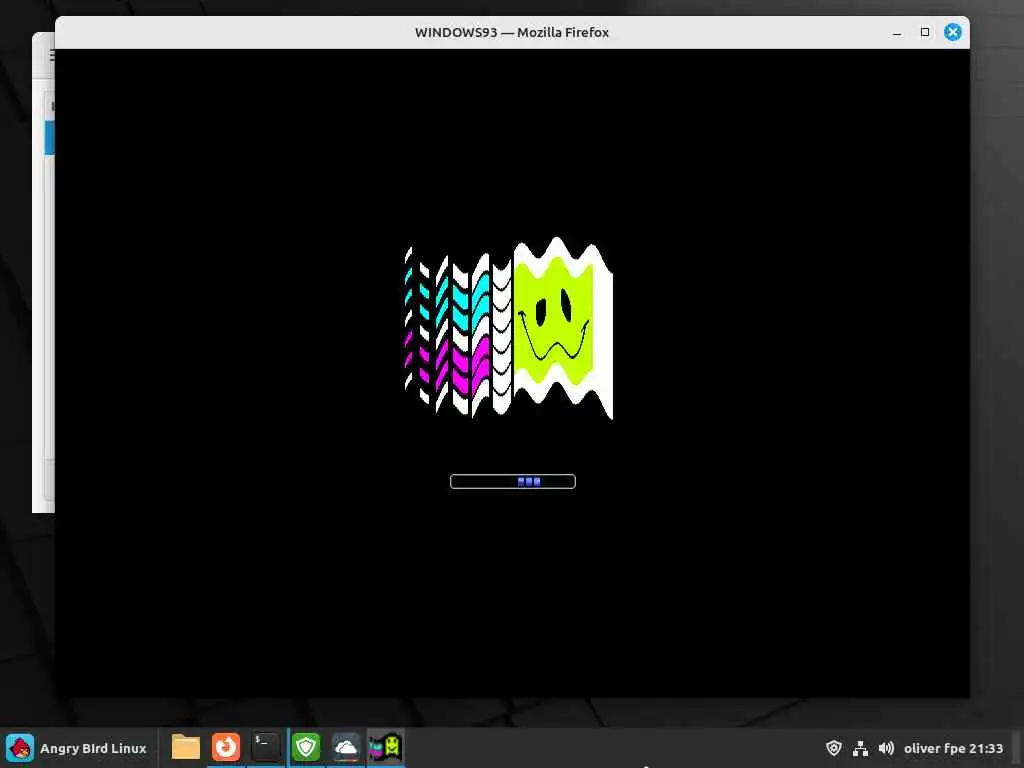Click the clock showing 21:33
The width and height of the screenshot is (1024, 768).
click(986, 748)
